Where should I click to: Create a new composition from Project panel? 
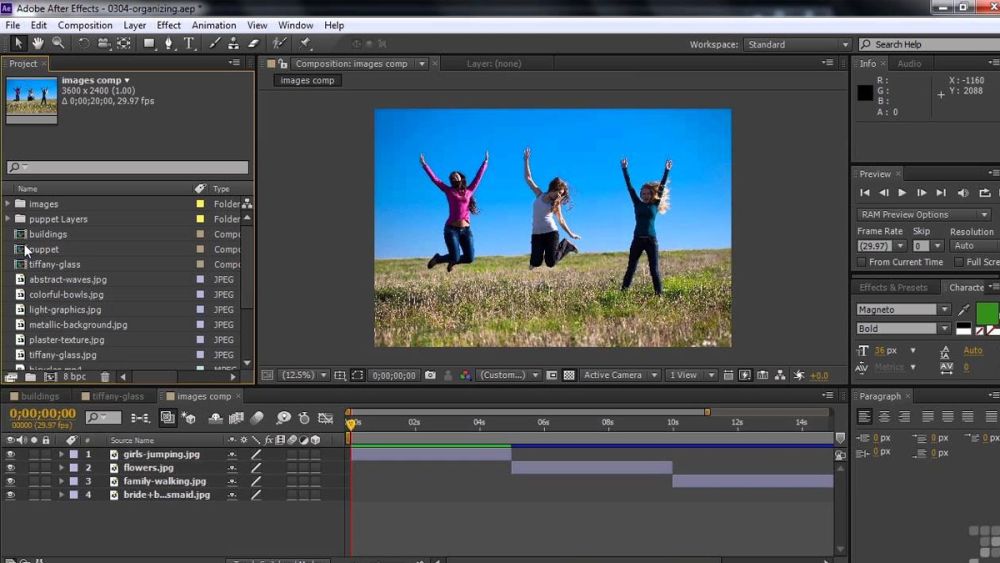click(50, 377)
